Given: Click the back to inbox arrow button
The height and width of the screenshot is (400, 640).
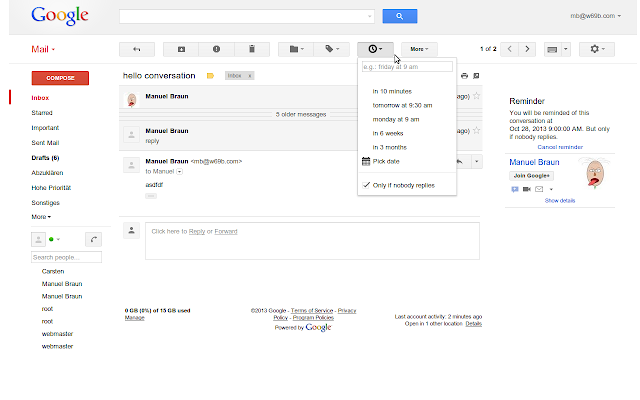Looking at the screenshot, I should (137, 49).
